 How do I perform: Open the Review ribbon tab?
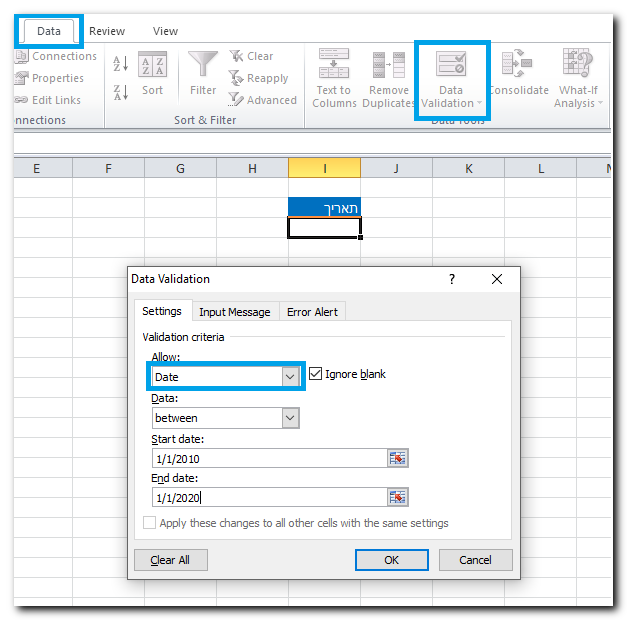(107, 31)
